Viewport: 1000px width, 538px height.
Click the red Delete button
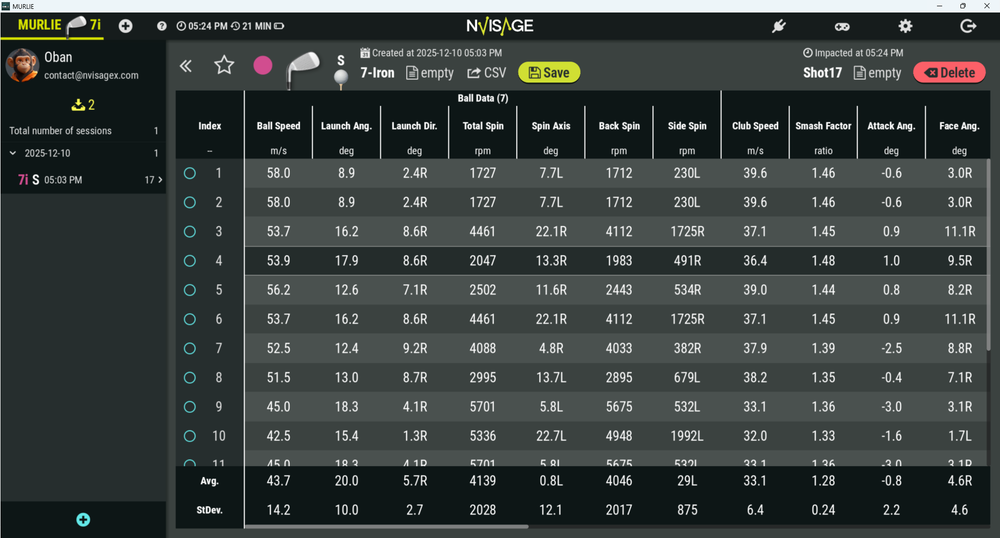click(950, 73)
